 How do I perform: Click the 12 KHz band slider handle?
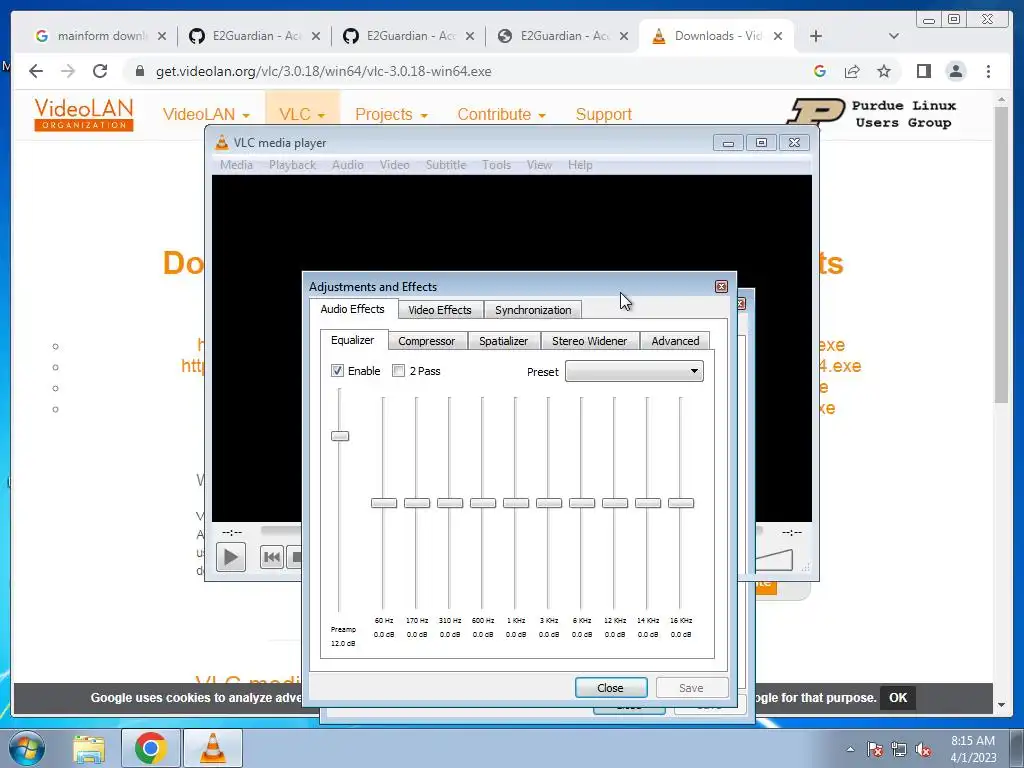coord(615,503)
